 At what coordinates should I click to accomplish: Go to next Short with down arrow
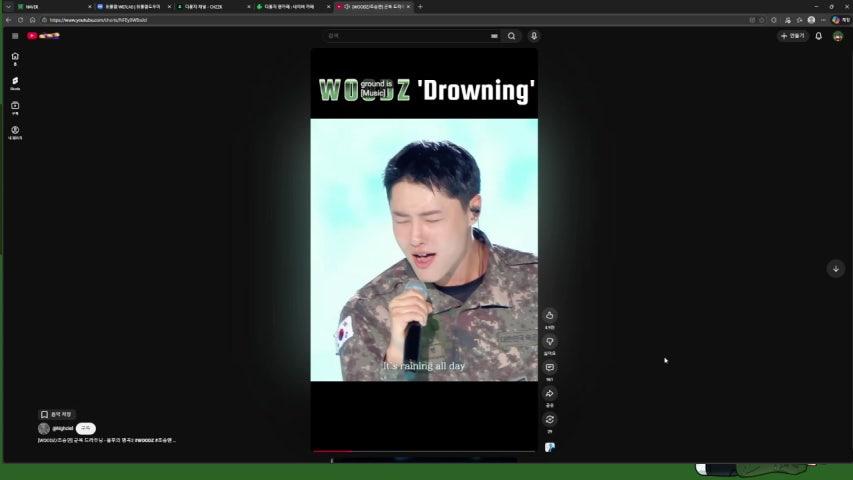pyautogui.click(x=836, y=269)
